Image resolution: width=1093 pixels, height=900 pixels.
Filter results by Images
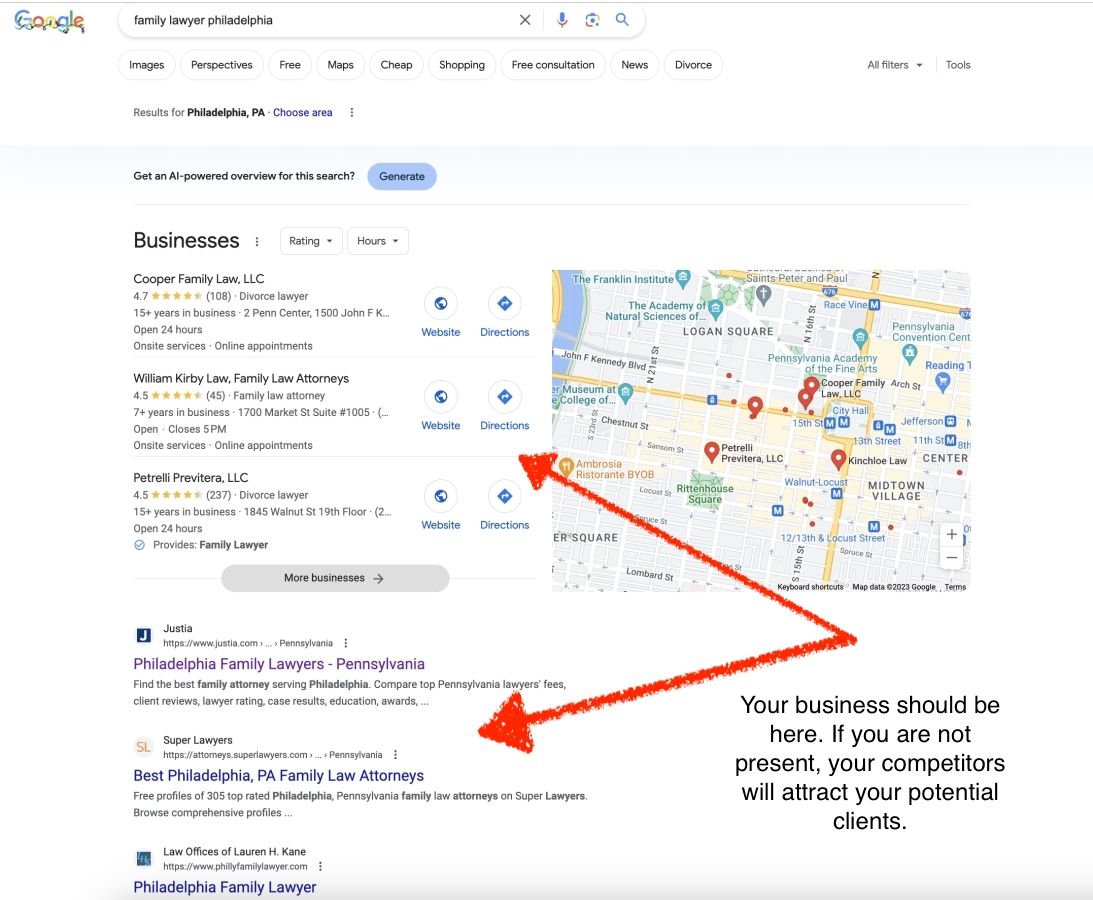[146, 65]
